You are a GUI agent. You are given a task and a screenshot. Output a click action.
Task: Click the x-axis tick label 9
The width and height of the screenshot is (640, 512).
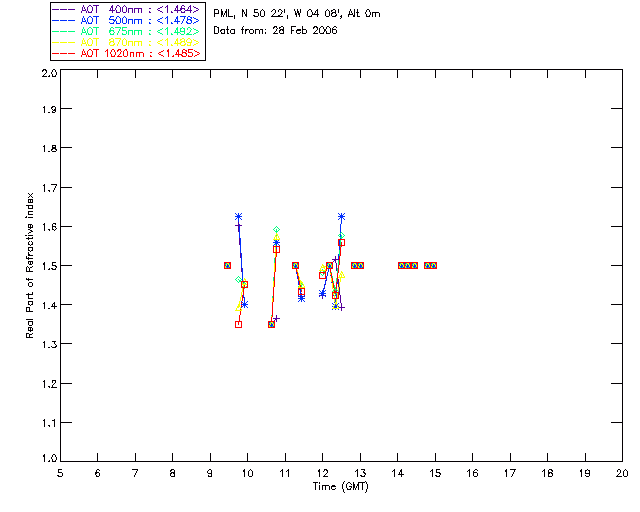coord(210,473)
